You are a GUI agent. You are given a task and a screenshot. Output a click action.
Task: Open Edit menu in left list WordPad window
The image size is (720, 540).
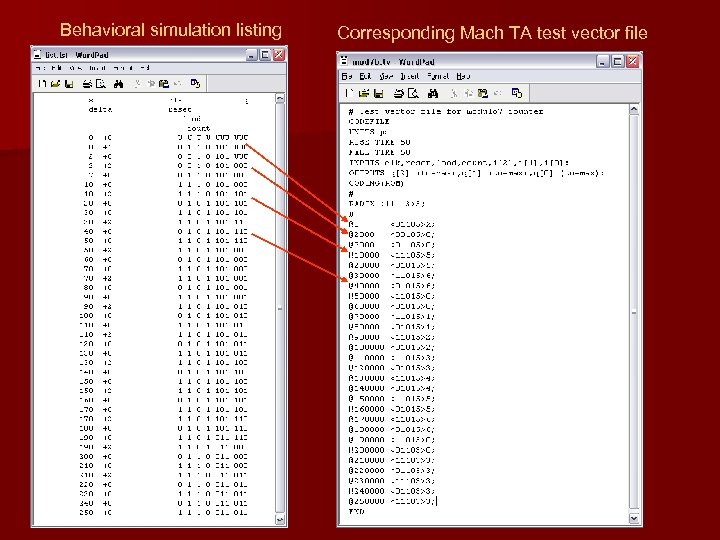pos(56,68)
